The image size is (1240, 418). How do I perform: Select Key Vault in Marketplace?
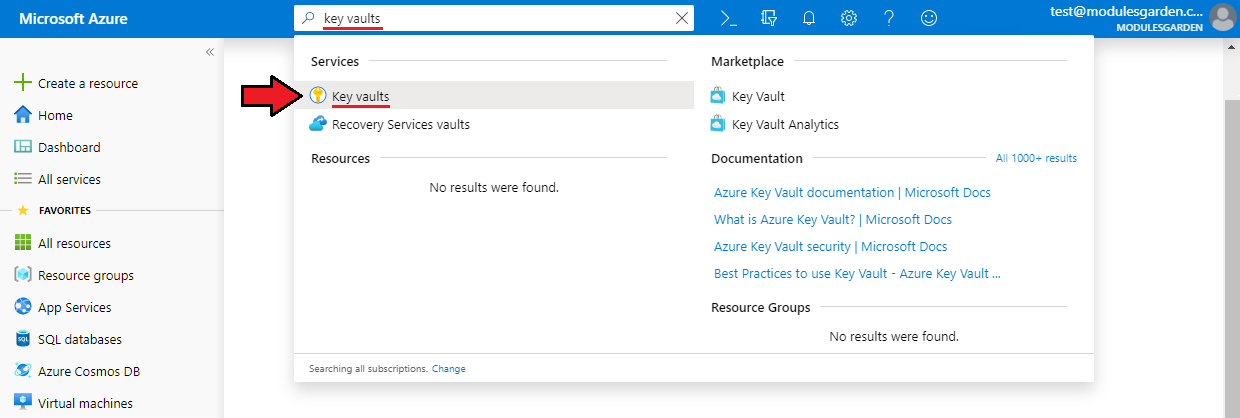click(758, 97)
